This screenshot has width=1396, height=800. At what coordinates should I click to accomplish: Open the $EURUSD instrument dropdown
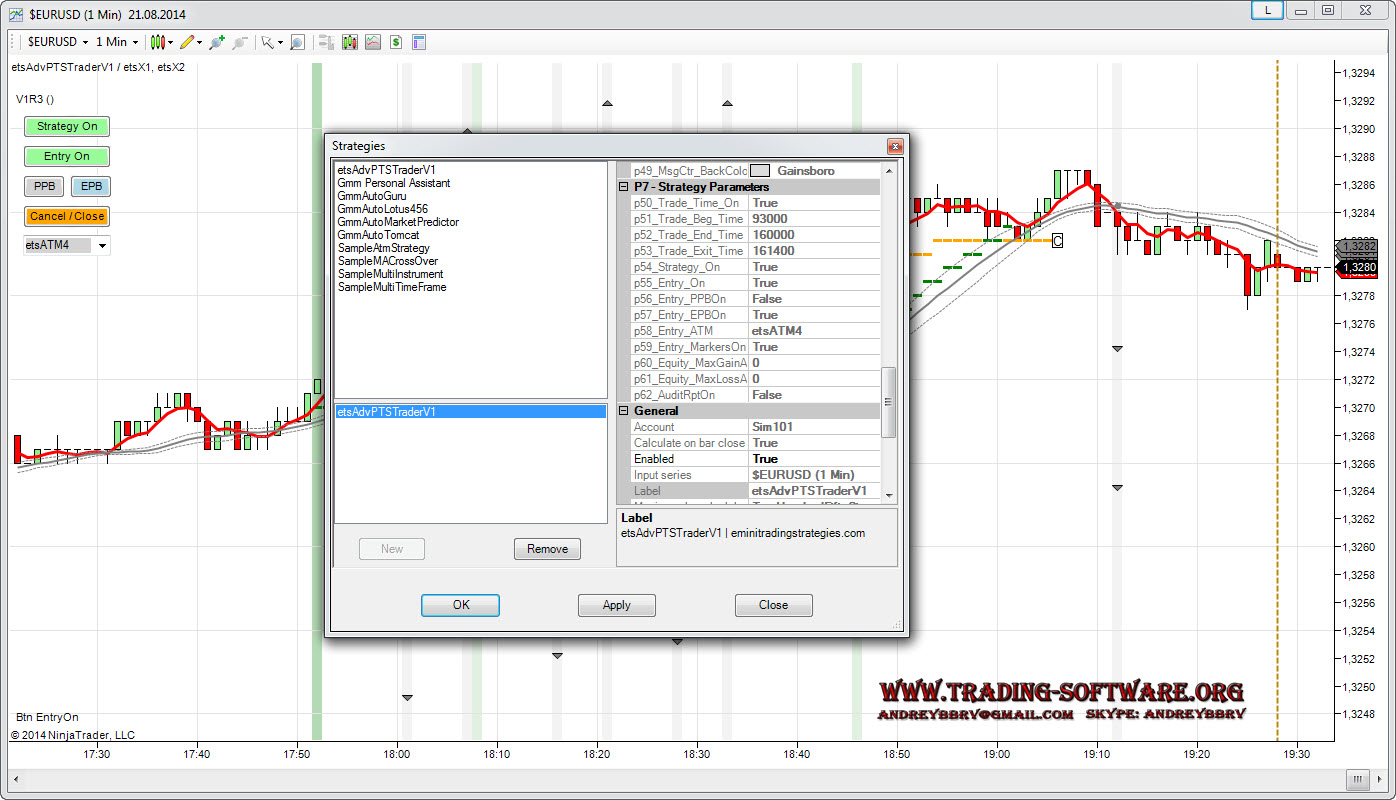click(59, 42)
